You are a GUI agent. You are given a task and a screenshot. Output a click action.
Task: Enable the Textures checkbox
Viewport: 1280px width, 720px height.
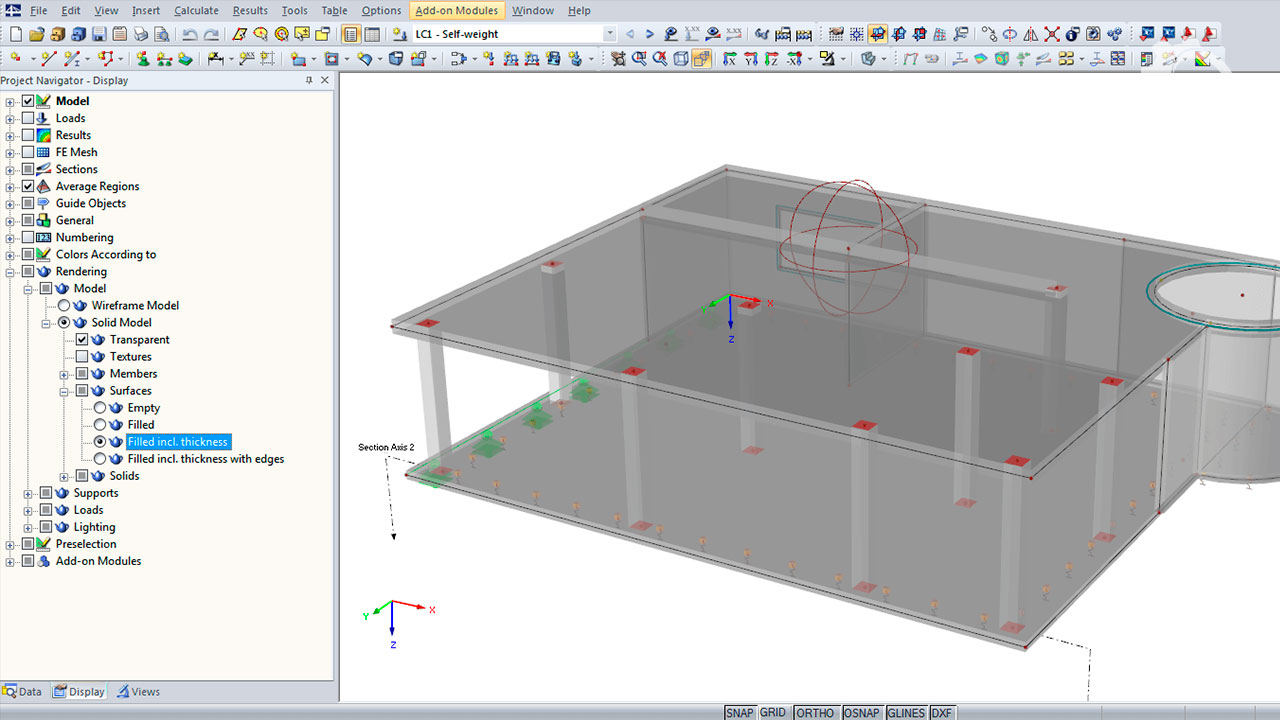pos(82,357)
